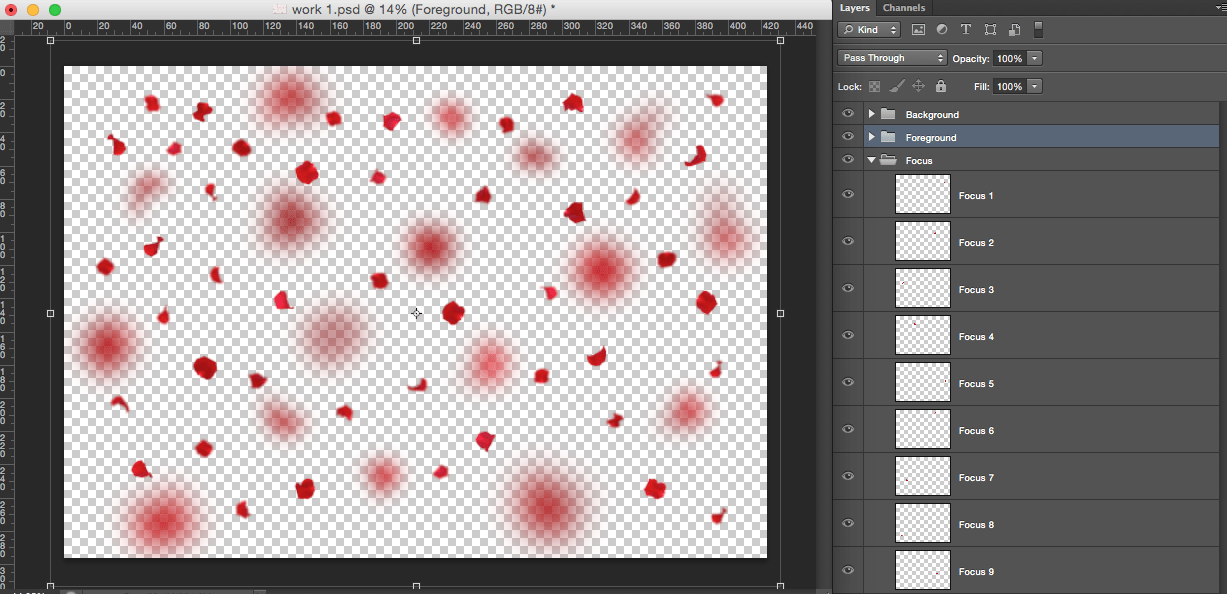This screenshot has height=594, width=1227.
Task: Open the Opacity slider dropdown arrow
Action: [1035, 58]
